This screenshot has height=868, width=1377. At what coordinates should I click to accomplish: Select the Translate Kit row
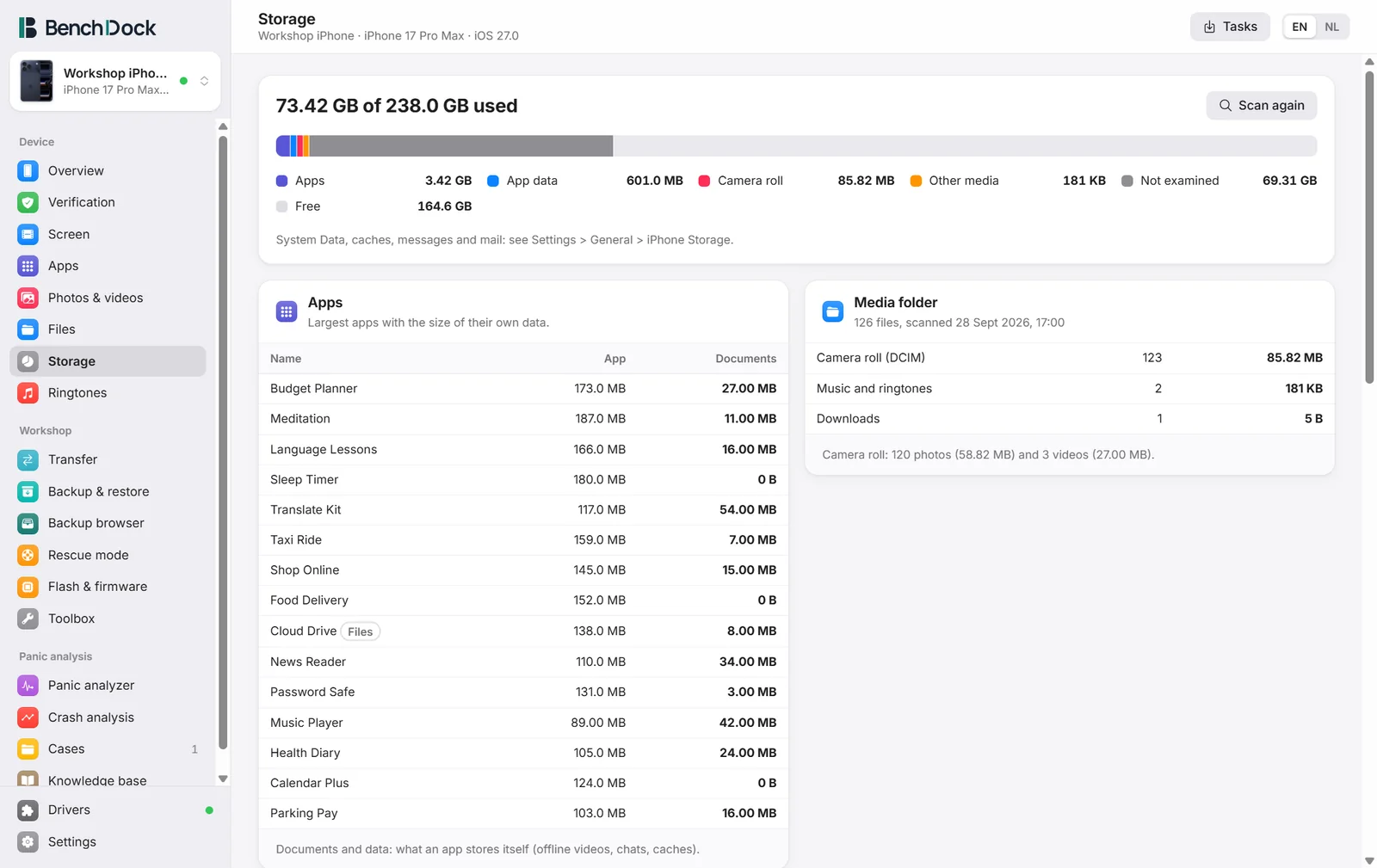[523, 510]
